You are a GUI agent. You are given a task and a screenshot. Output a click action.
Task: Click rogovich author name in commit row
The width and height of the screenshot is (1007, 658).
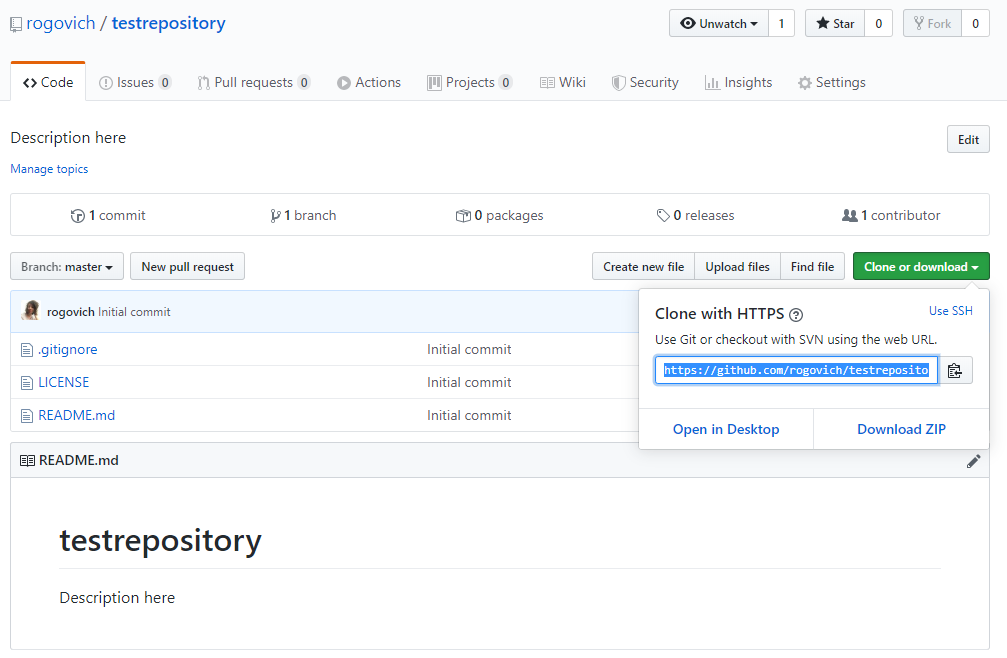click(x=71, y=312)
